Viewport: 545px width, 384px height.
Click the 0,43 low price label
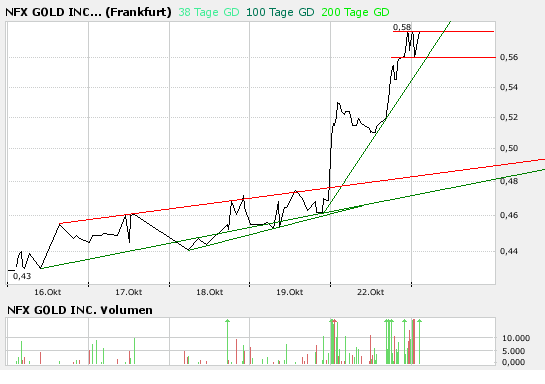coord(22,276)
